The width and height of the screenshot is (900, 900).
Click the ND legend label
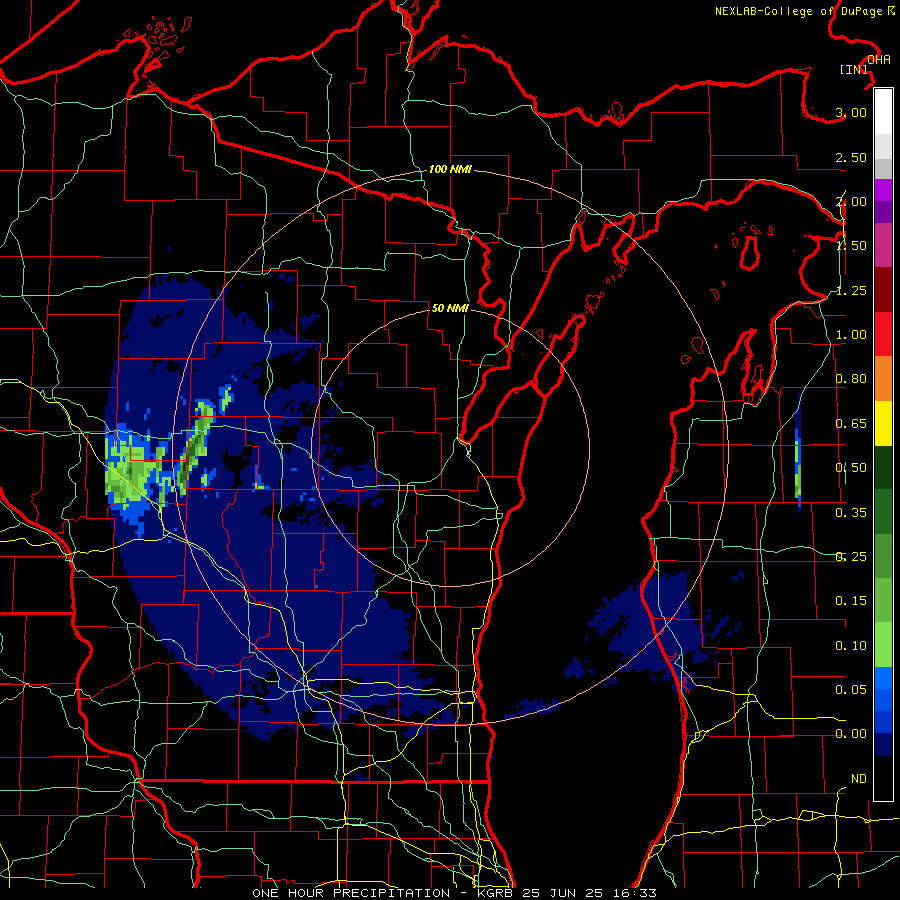click(x=859, y=779)
